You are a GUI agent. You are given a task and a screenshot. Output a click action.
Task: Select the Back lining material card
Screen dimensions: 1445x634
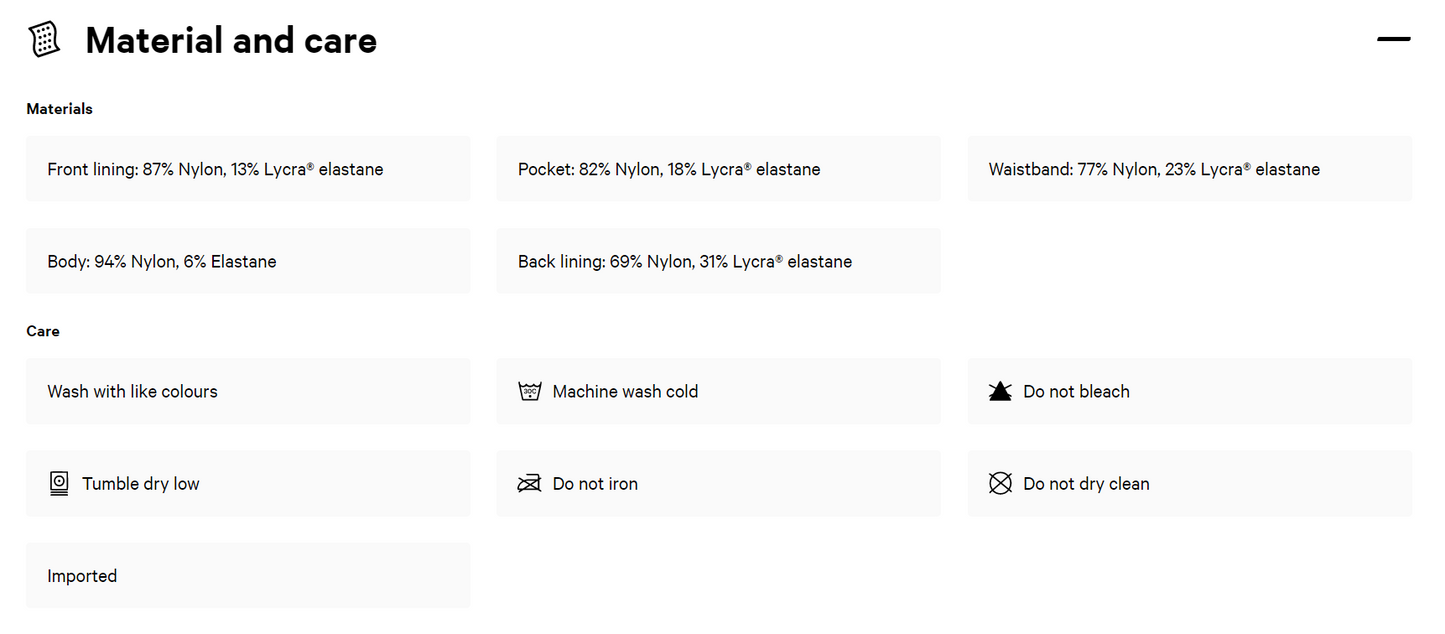(x=718, y=261)
